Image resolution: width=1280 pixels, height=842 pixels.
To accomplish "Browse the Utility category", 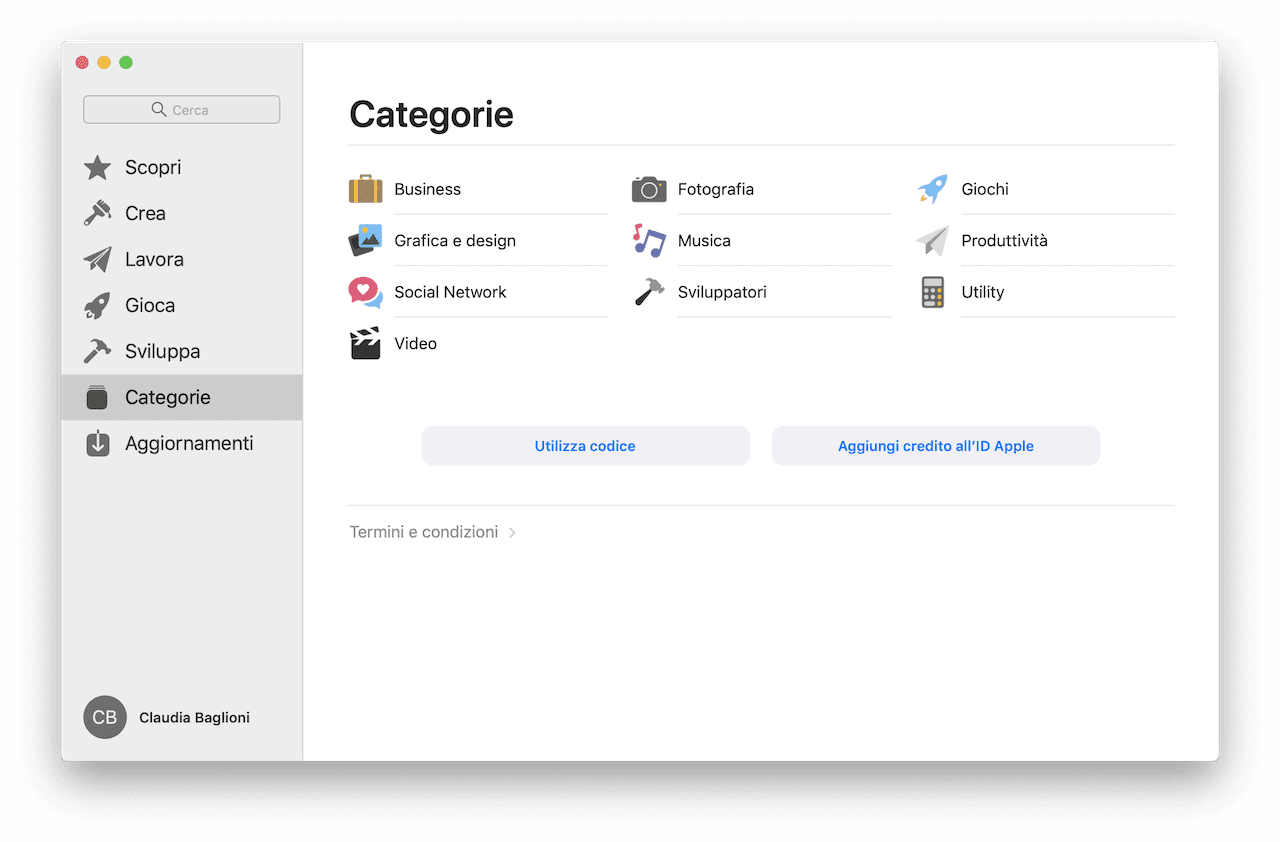I will (983, 292).
